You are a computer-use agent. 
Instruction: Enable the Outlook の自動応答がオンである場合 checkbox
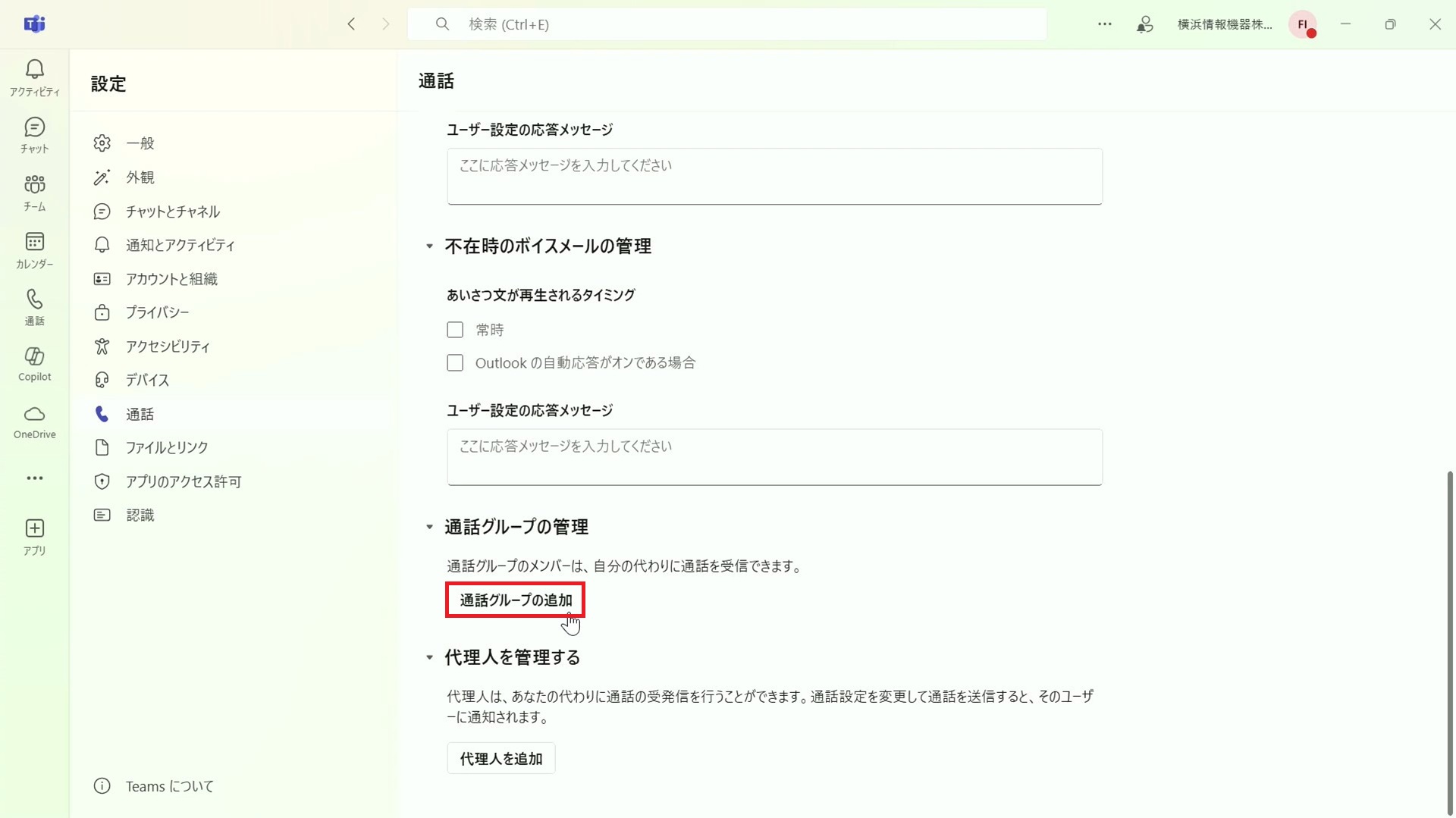tap(455, 363)
